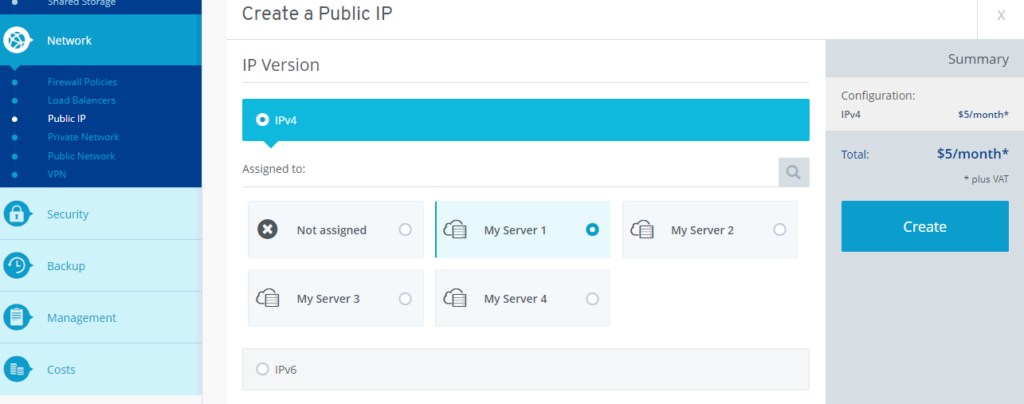Viewport: 1024px width, 404px height.
Task: Click the Costs coins icon
Action: point(17,369)
